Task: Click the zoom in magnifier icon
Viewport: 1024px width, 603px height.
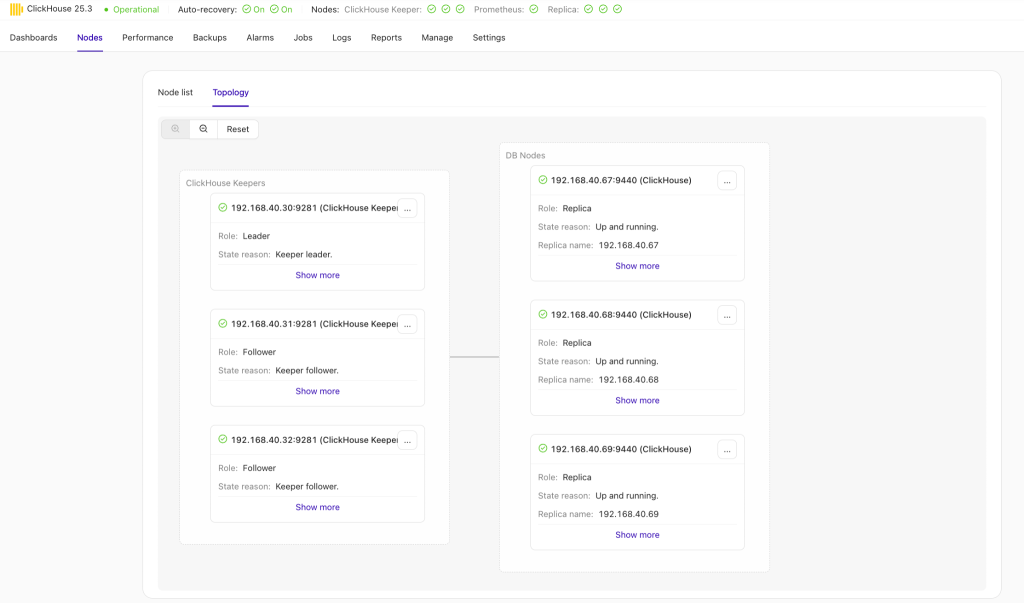Action: coord(176,129)
